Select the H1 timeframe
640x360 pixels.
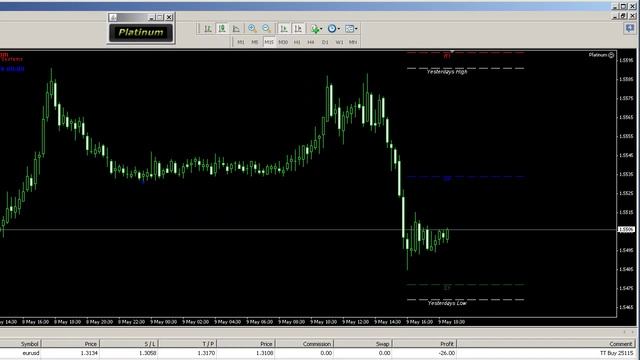pyautogui.click(x=297, y=42)
